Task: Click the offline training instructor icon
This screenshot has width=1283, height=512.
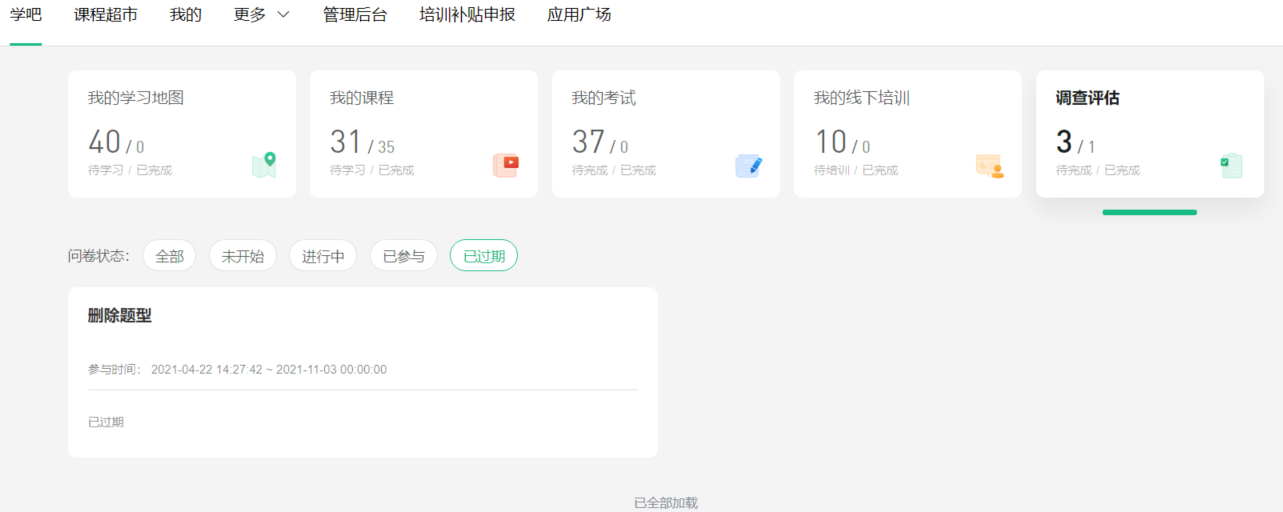Action: pyautogui.click(x=990, y=165)
